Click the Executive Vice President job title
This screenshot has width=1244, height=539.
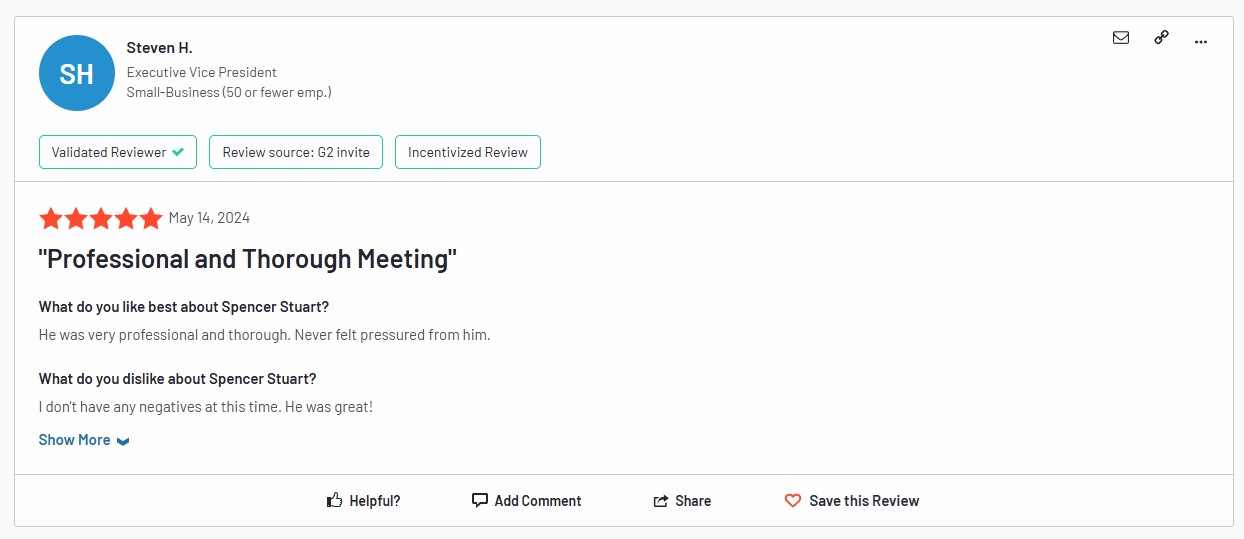click(x=202, y=72)
